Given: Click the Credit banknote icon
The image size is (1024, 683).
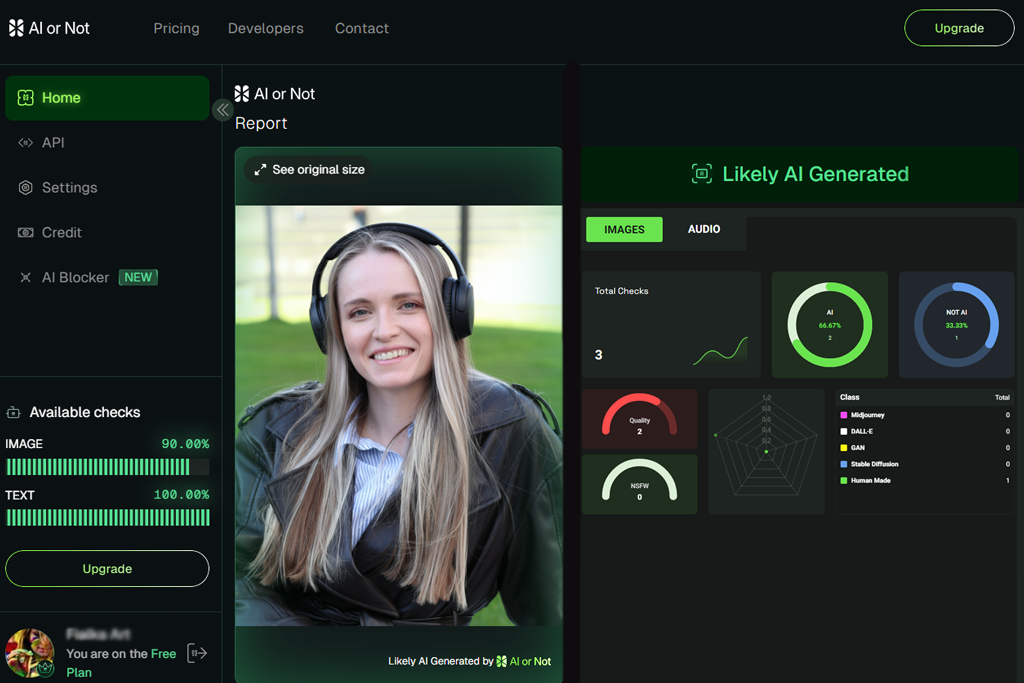Looking at the screenshot, I should [x=25, y=232].
